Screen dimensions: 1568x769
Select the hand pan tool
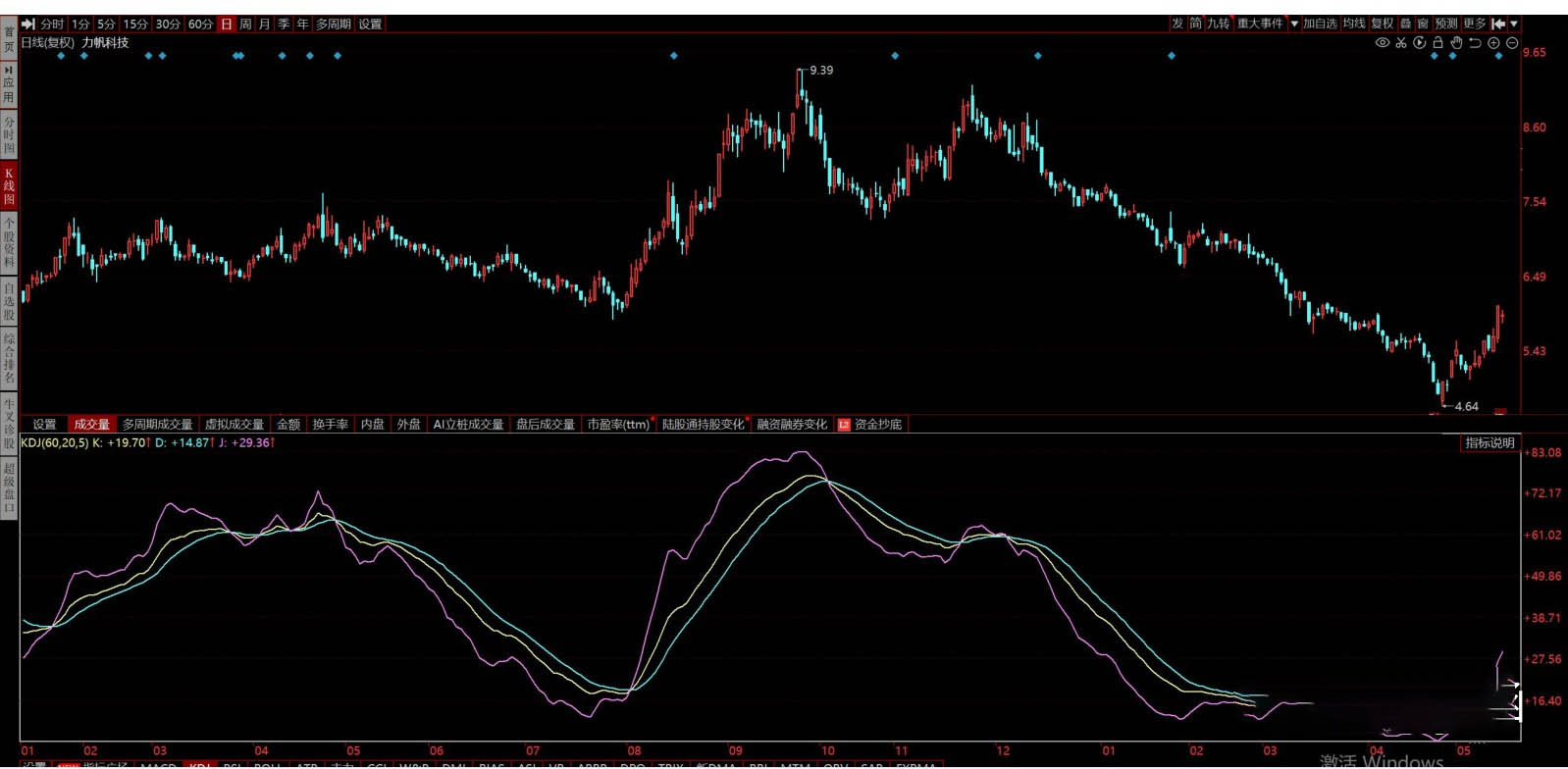1456,43
